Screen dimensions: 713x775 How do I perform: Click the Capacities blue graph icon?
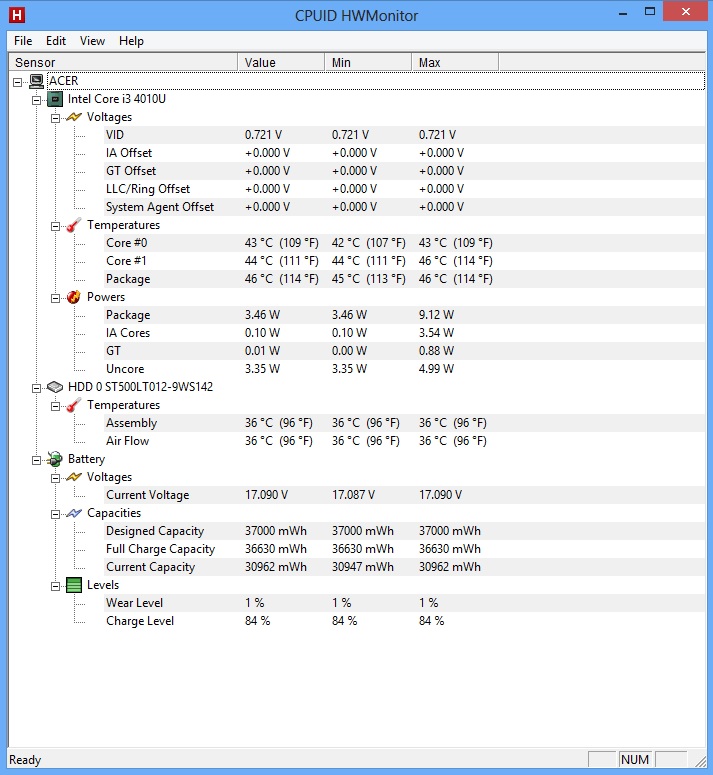click(74, 513)
